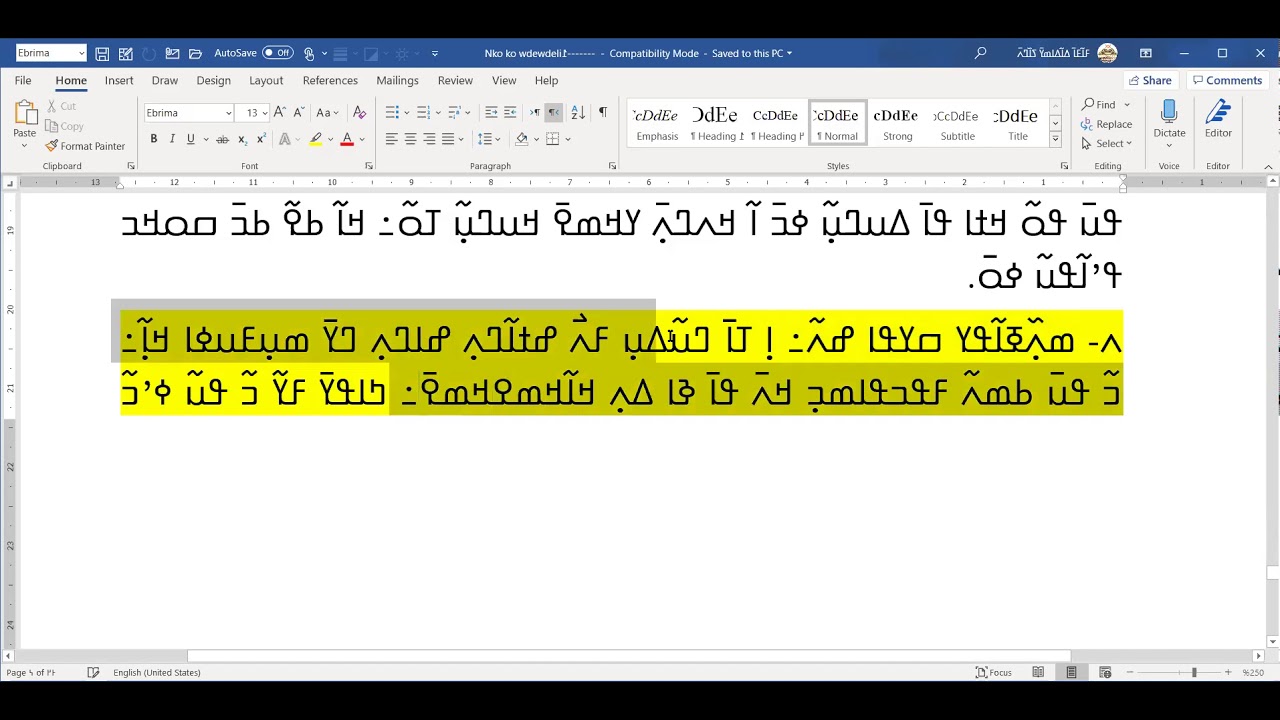The width and height of the screenshot is (1280, 720).
Task: Apply Italic formatting
Action: [x=172, y=139]
